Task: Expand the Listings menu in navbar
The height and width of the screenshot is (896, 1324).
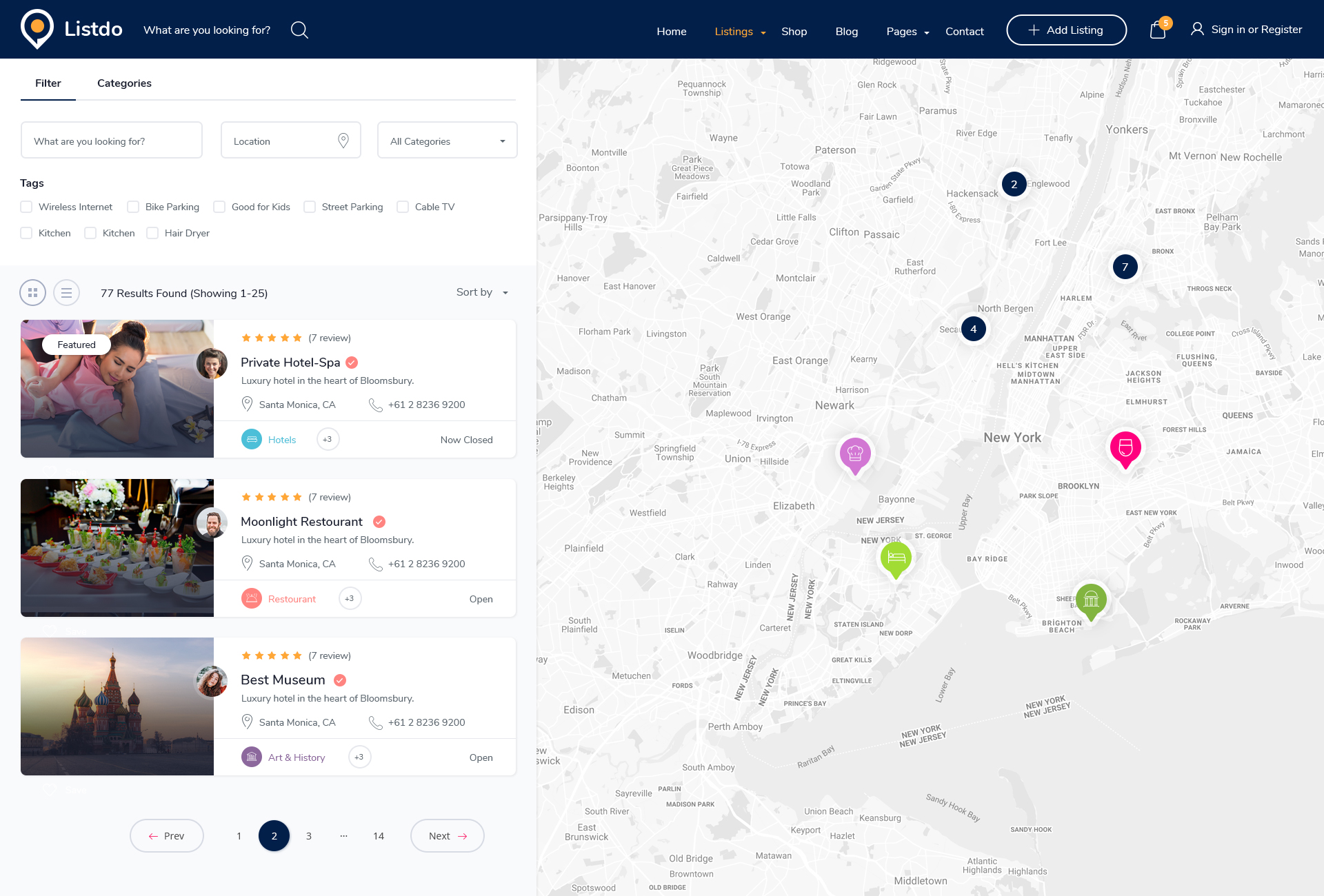Action: click(x=740, y=32)
